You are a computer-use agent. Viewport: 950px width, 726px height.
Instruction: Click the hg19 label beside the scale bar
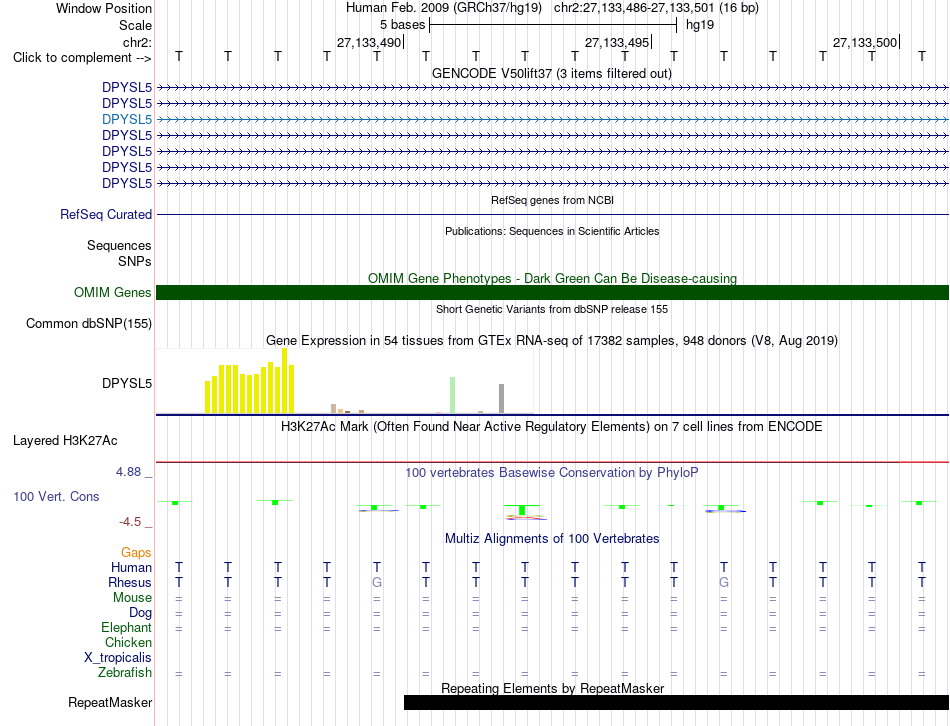pyautogui.click(x=700, y=25)
